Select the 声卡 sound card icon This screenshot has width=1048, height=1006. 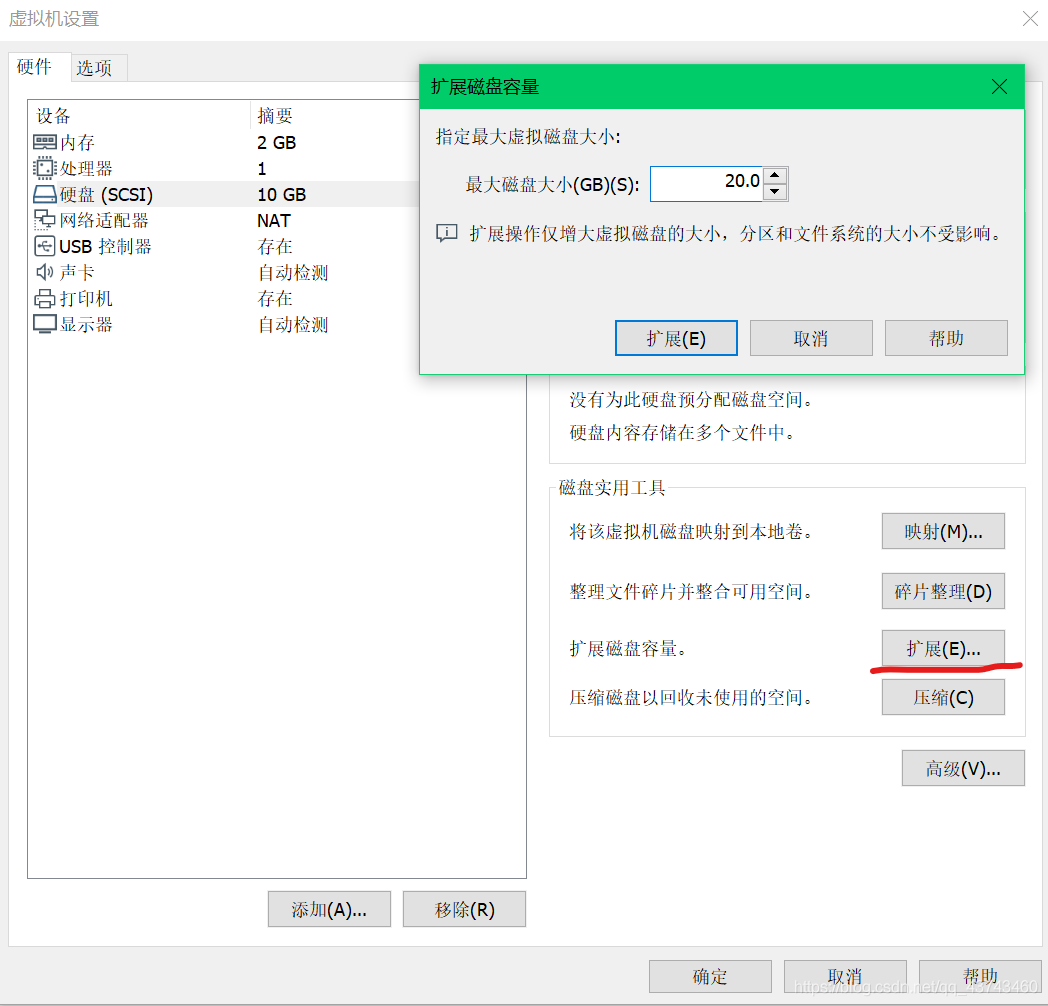tap(44, 272)
